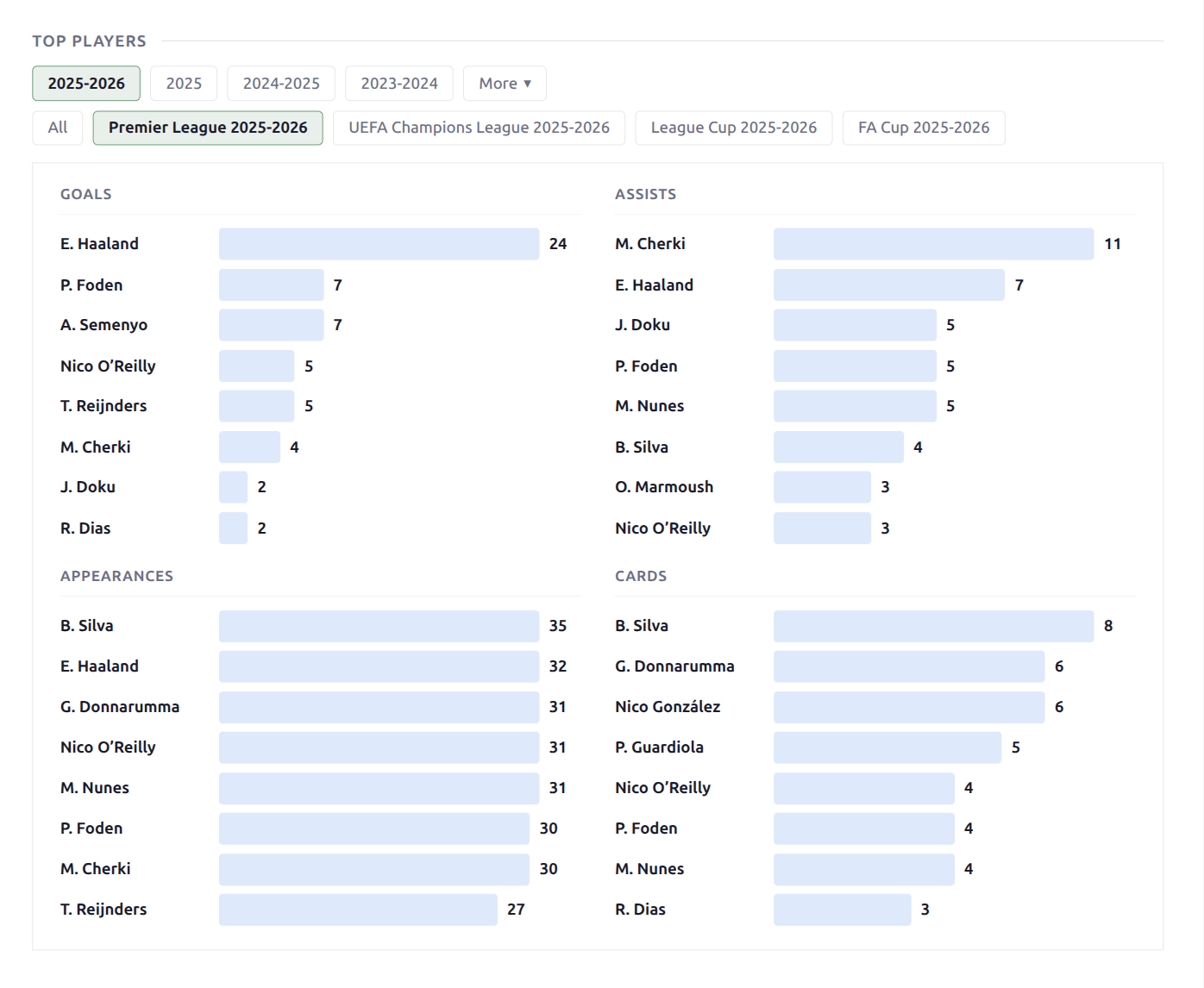This screenshot has width=1204, height=988.
Task: Expand the More seasons dropdown
Action: coord(505,84)
